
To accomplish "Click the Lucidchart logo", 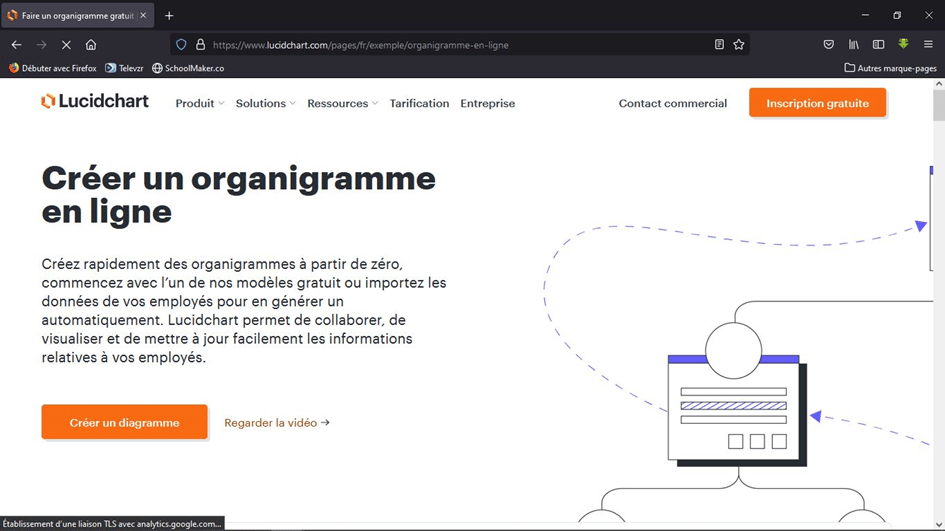I will pyautogui.click(x=95, y=101).
